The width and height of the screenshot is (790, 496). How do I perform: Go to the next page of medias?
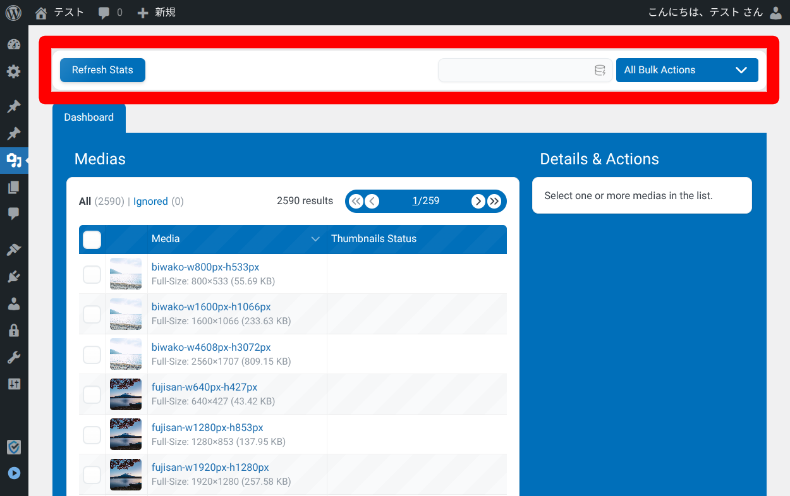[478, 201]
